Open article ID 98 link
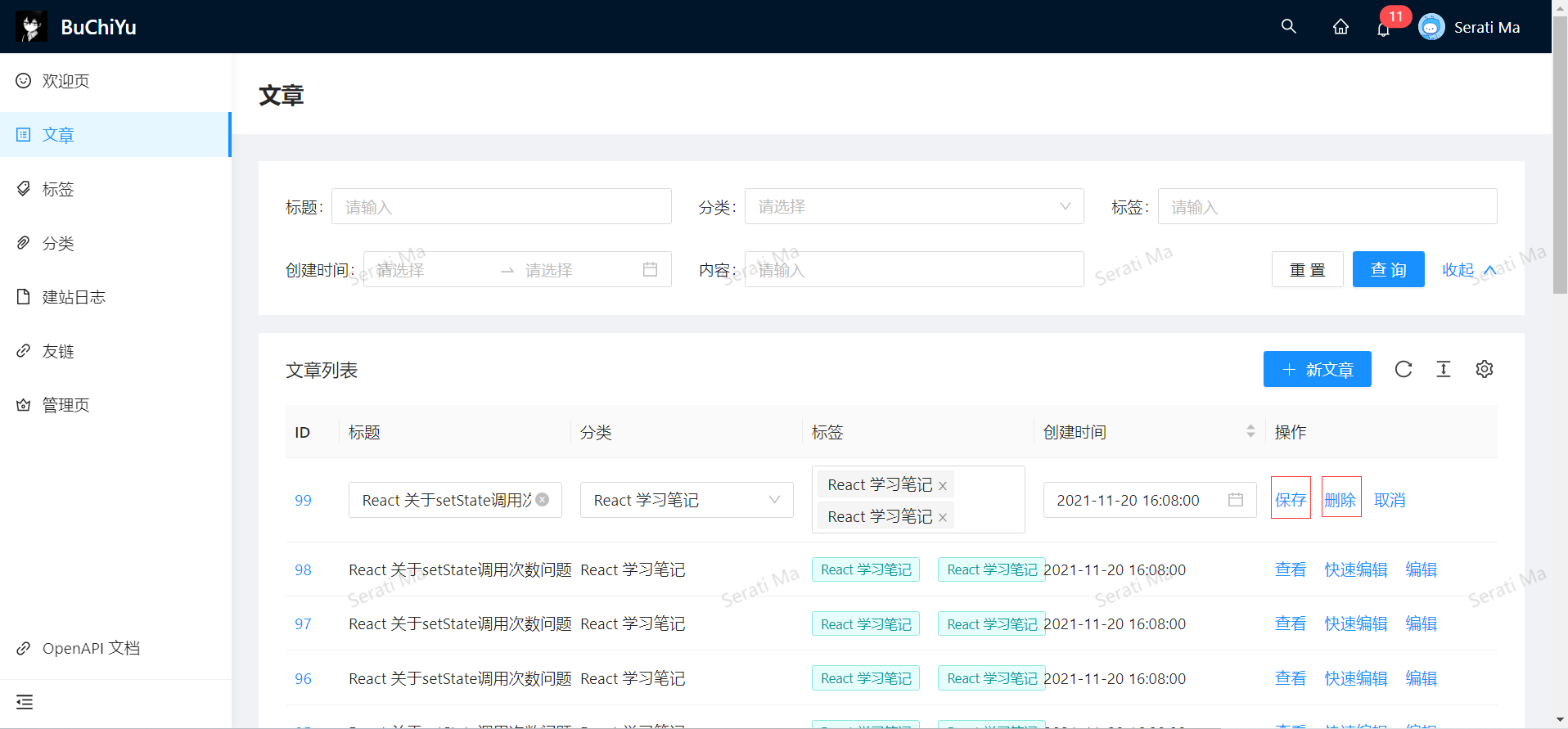Viewport: 1568px width, 729px height. click(x=303, y=569)
